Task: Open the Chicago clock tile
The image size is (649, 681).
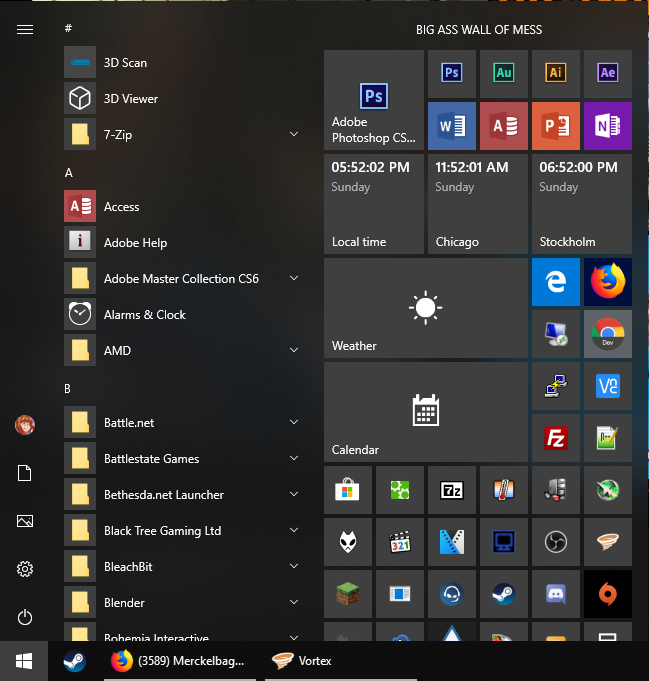Action: pos(478,204)
